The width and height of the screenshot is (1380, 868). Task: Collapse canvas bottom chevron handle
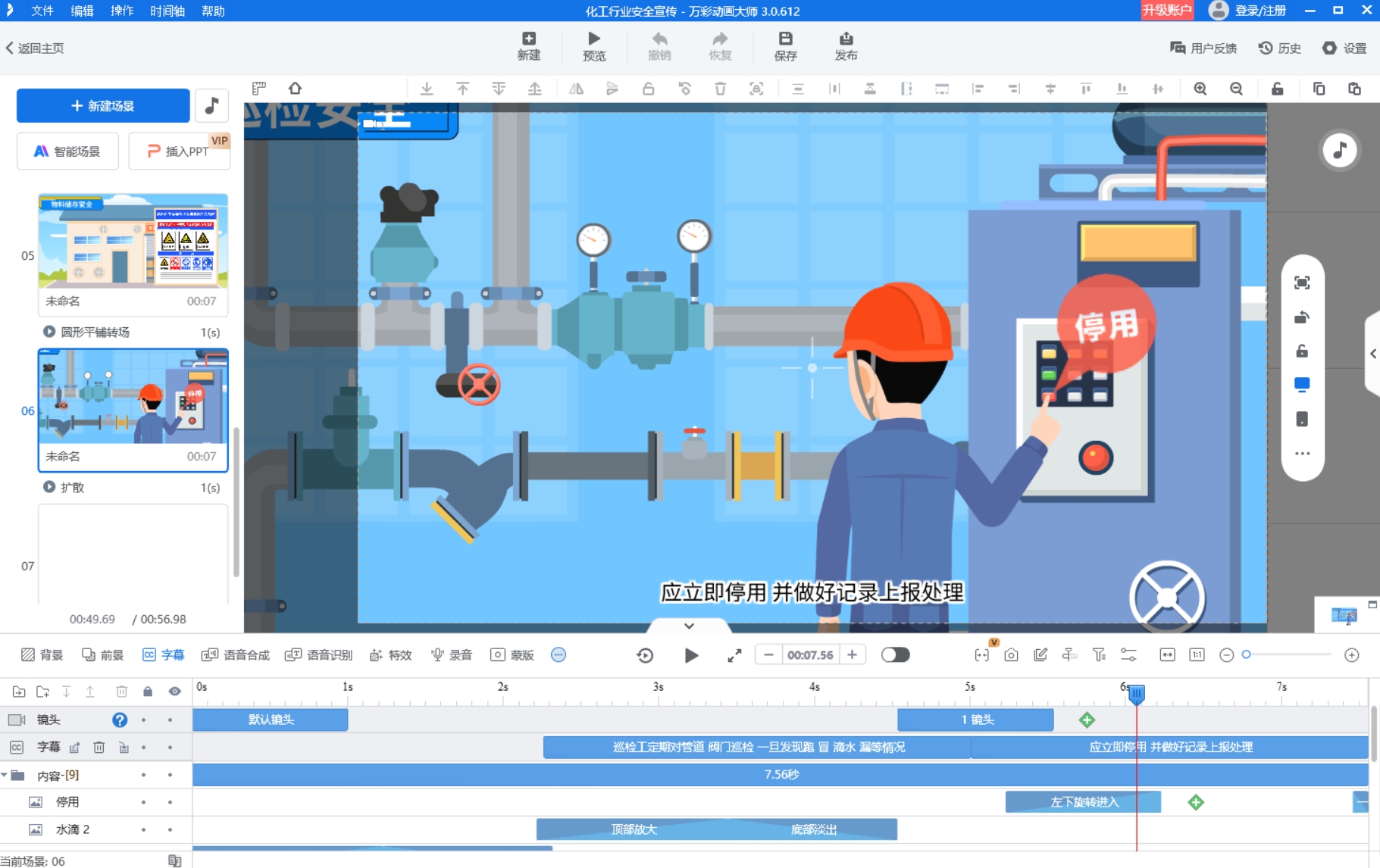689,626
